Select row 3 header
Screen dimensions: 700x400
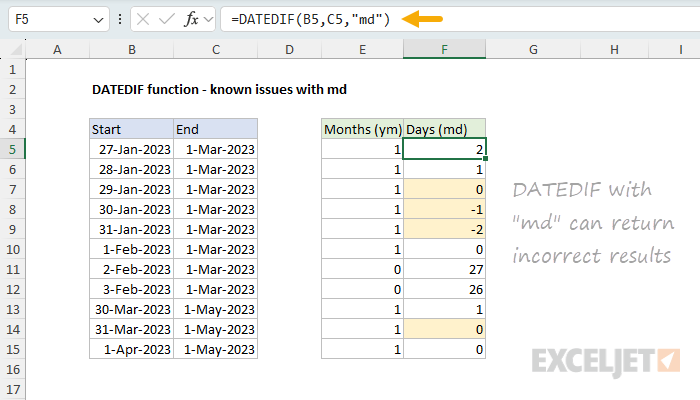(x=12, y=109)
